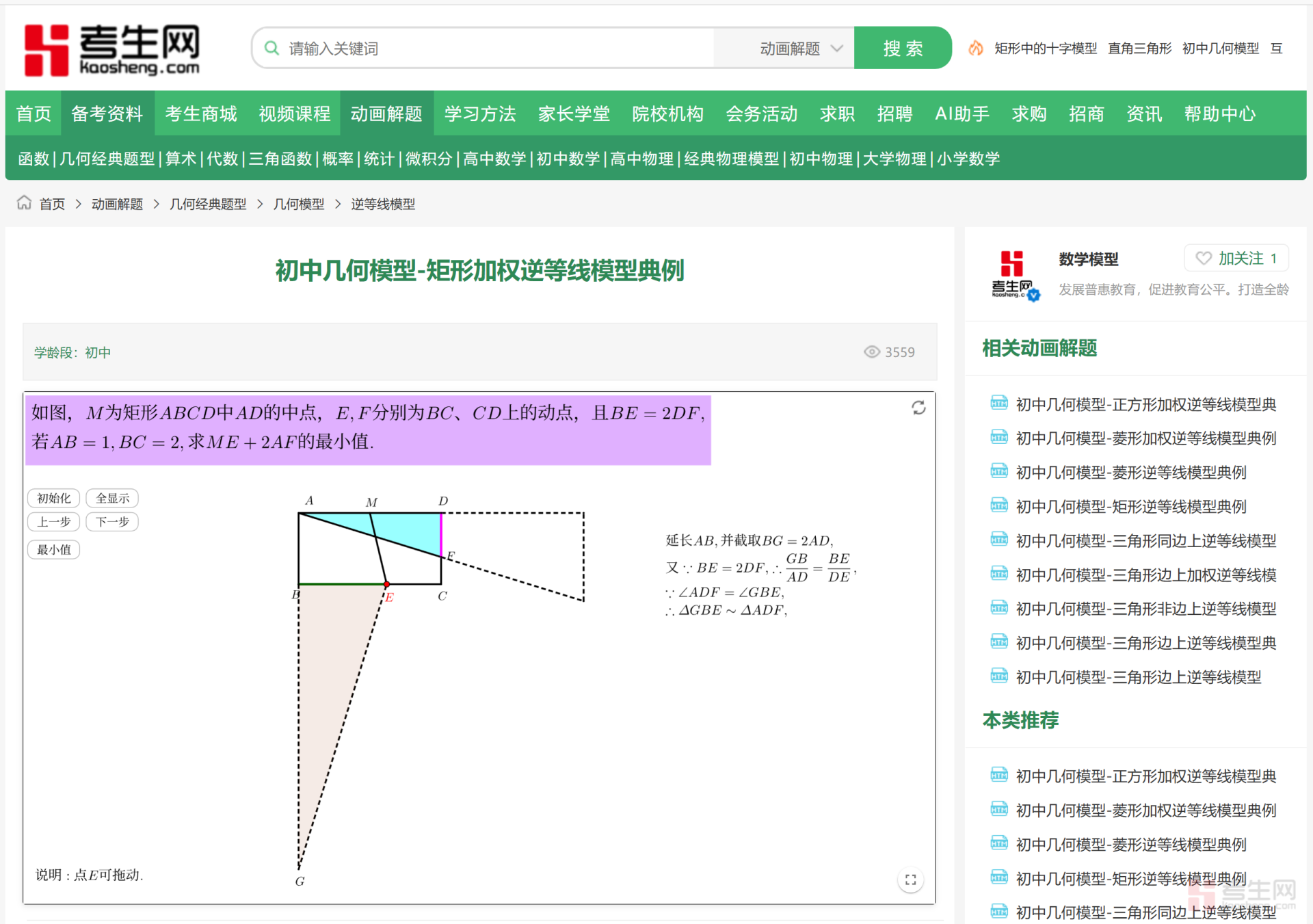Click the kaosheng.com site logo
Viewport: 1313px width, 924px height.
(x=112, y=49)
